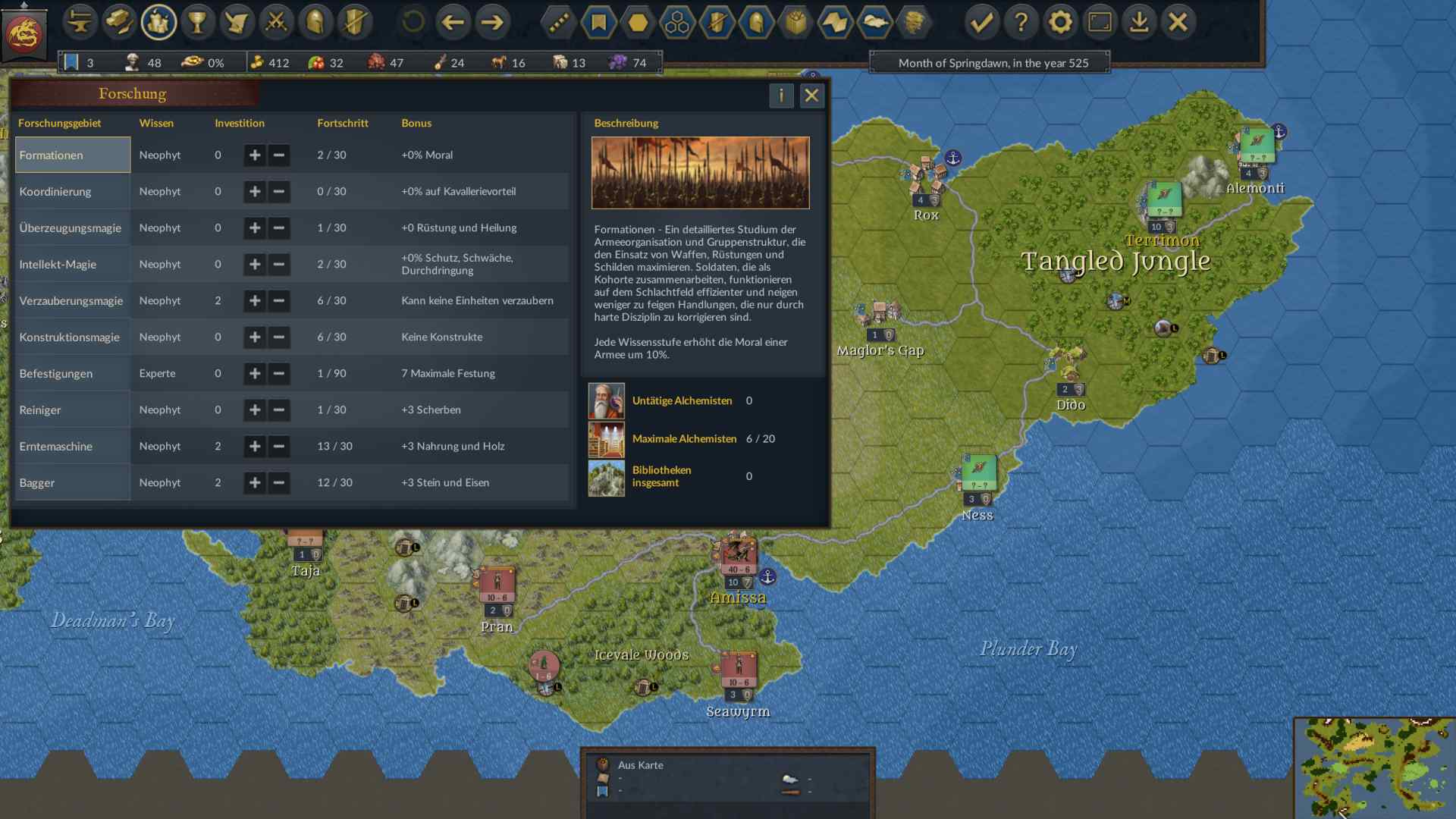Toggle fullscreen with the frame icon
The width and height of the screenshot is (1456, 819).
pos(1100,22)
